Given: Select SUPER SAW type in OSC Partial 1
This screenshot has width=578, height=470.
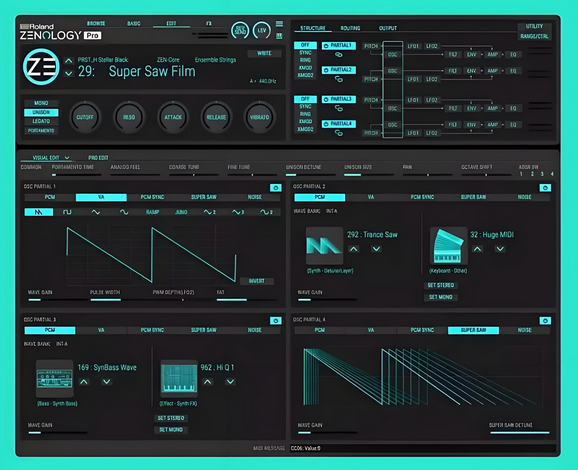Looking at the screenshot, I should click(204, 198).
